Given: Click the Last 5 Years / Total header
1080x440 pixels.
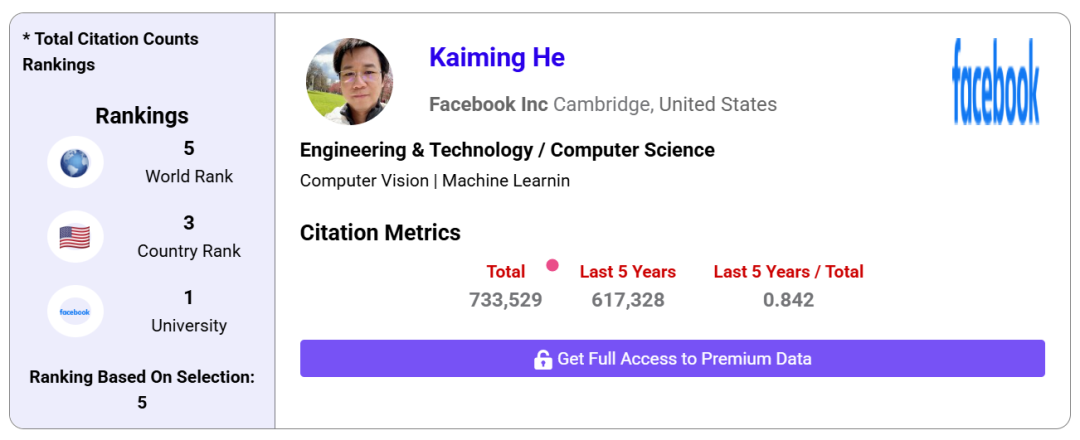Looking at the screenshot, I should (789, 271).
